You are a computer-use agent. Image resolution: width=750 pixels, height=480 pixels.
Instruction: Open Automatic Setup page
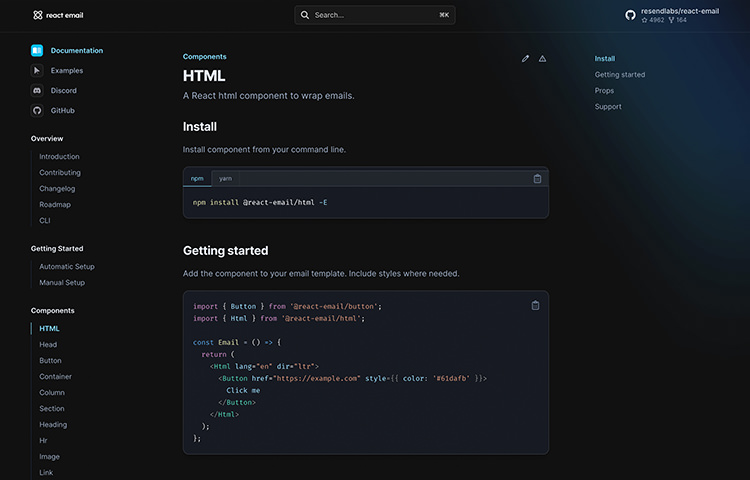click(x=67, y=266)
